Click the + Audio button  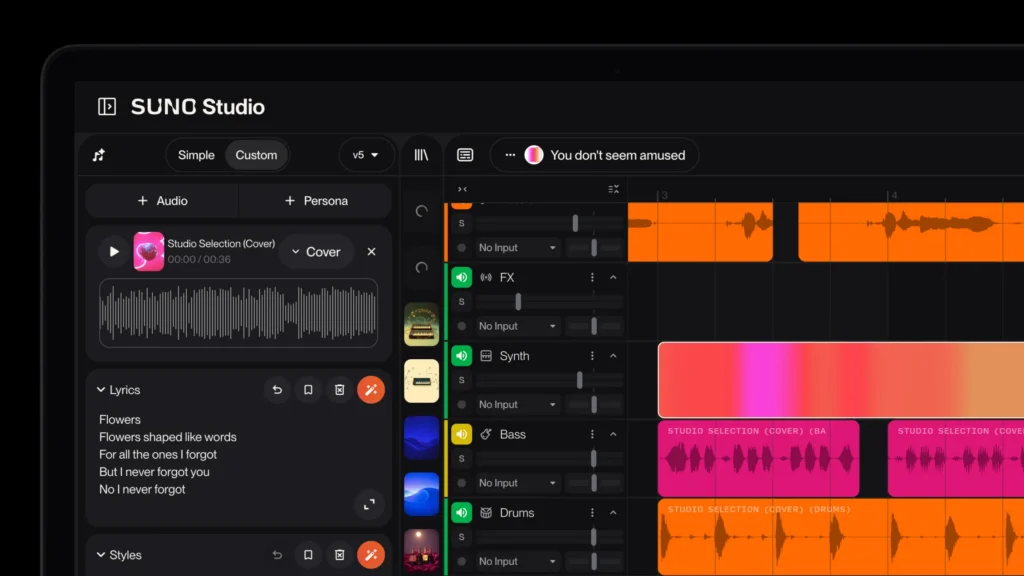[x=162, y=200]
